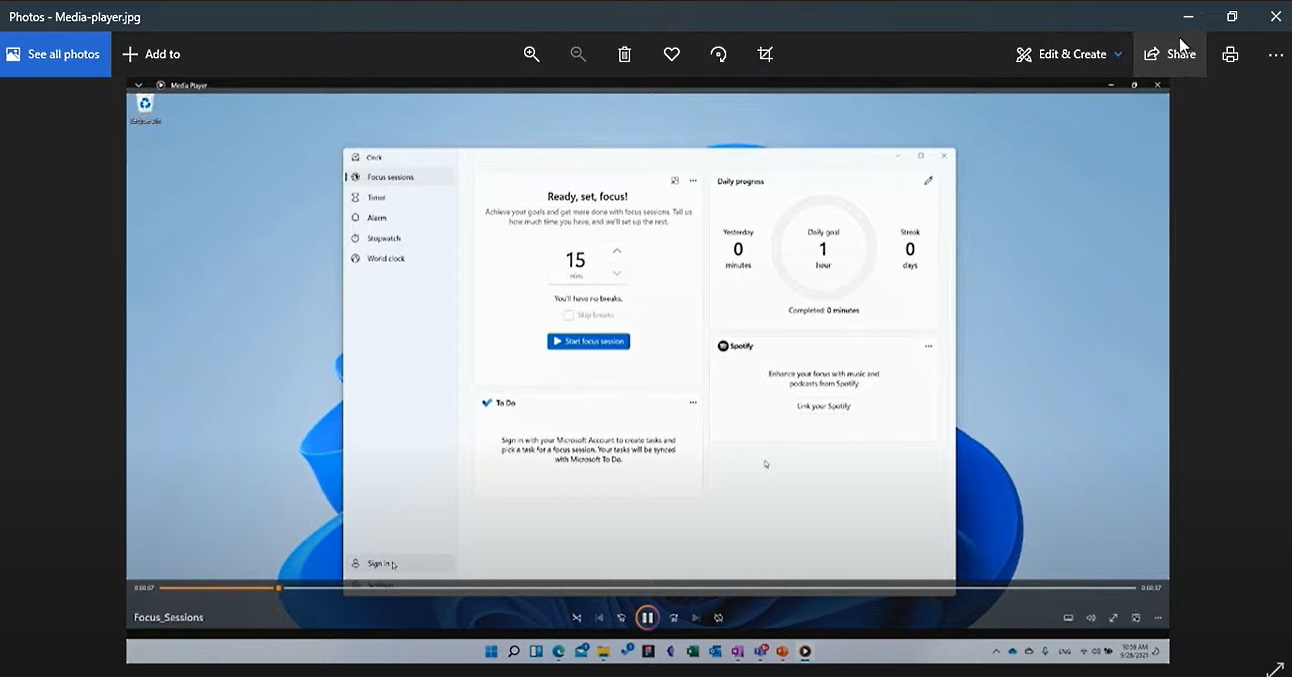Open Media Player mini player icon
The width and height of the screenshot is (1292, 677).
1136,618
